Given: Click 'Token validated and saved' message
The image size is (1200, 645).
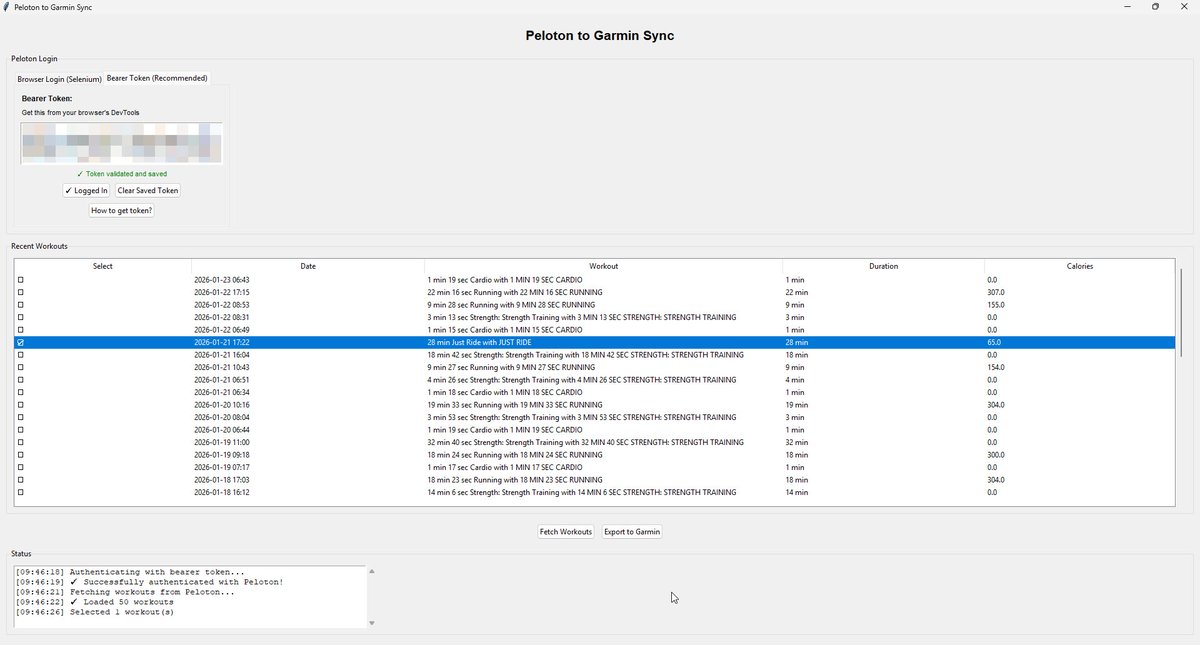Looking at the screenshot, I should (x=122, y=174).
